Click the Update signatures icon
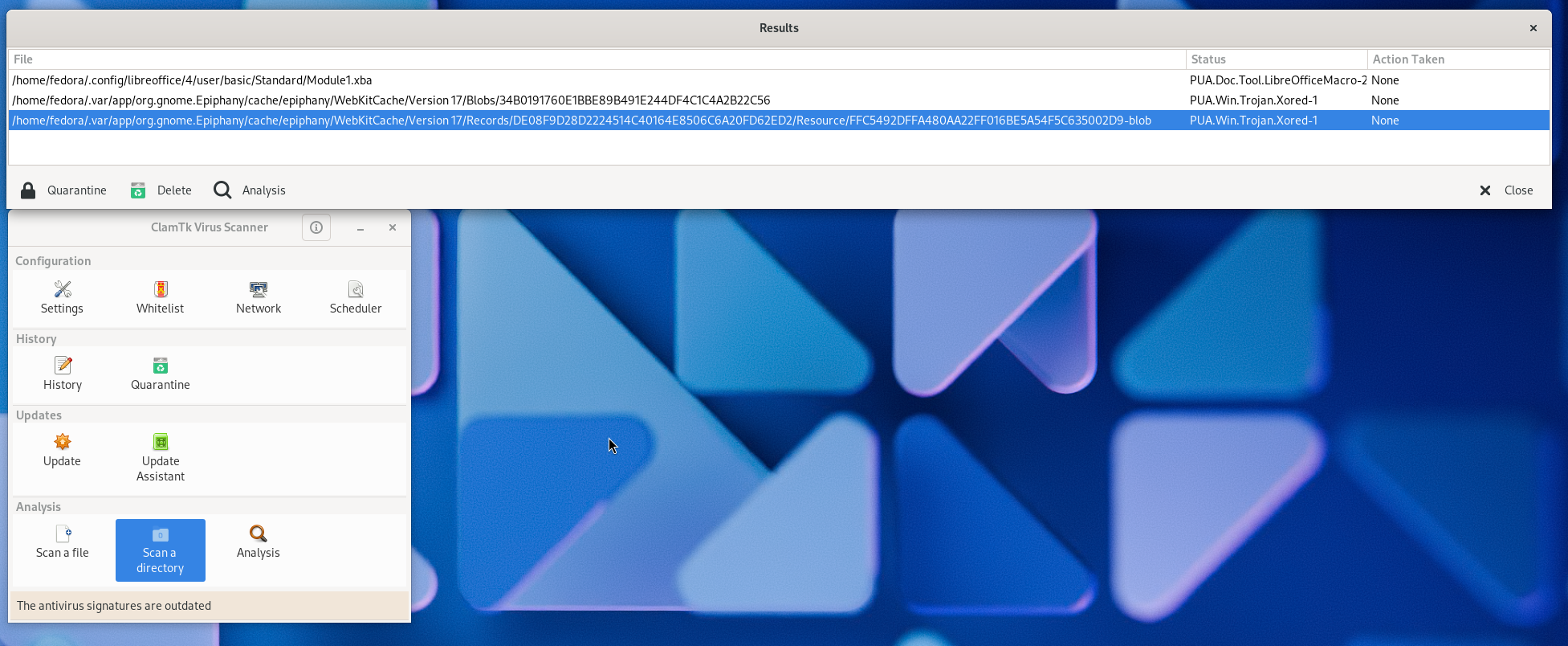This screenshot has height=646, width=1568. click(x=62, y=450)
